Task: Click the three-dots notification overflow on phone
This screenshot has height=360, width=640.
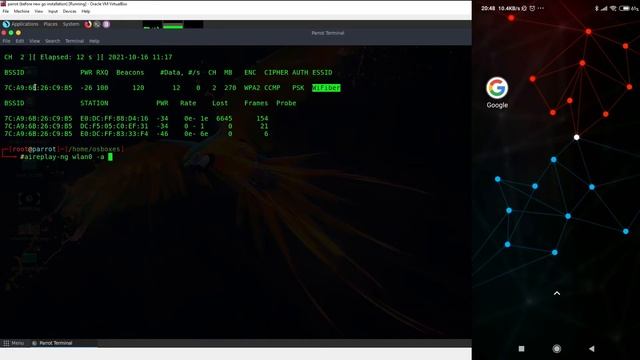Action: pos(541,8)
